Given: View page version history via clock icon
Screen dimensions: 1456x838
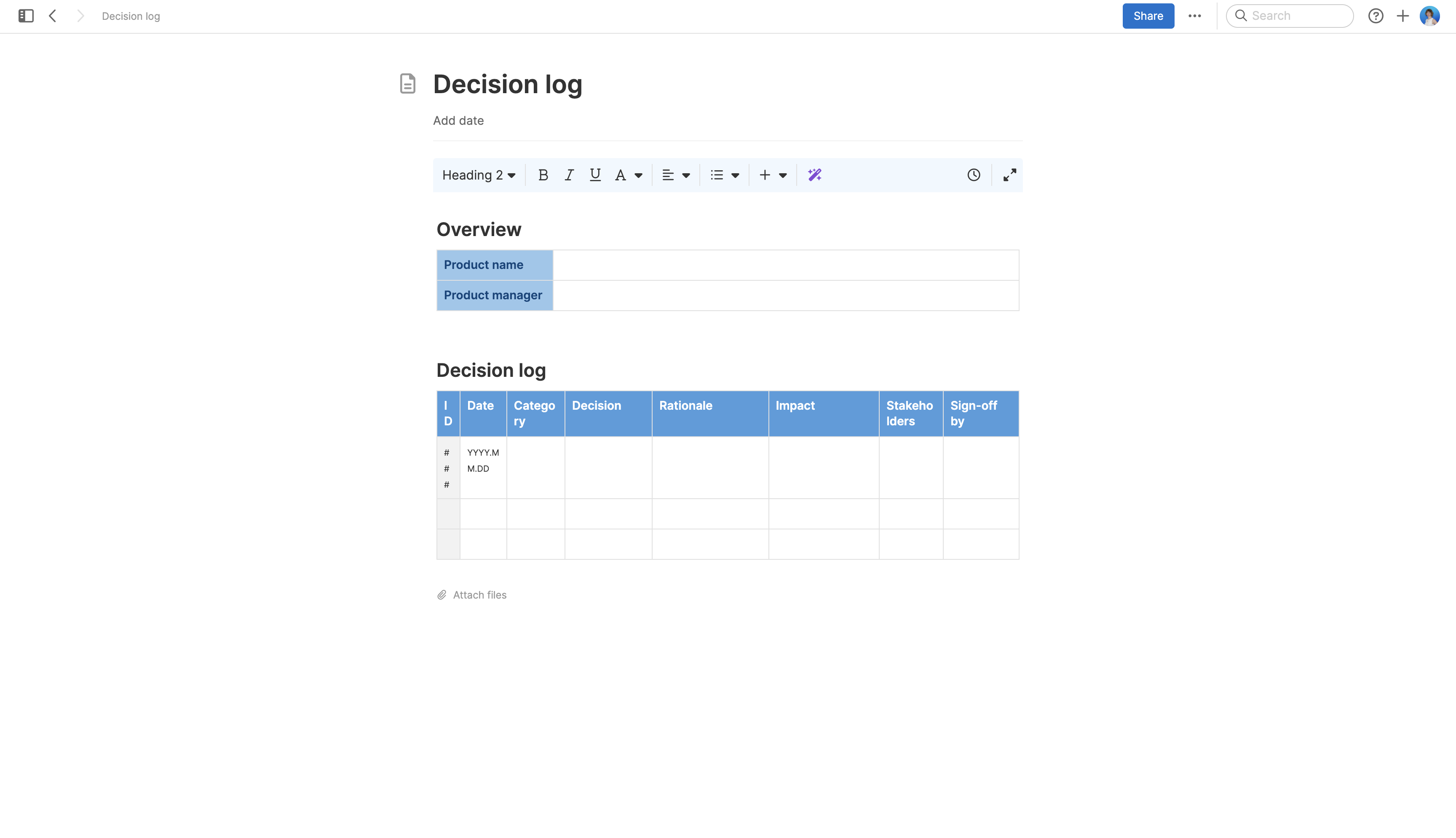Looking at the screenshot, I should 973,175.
